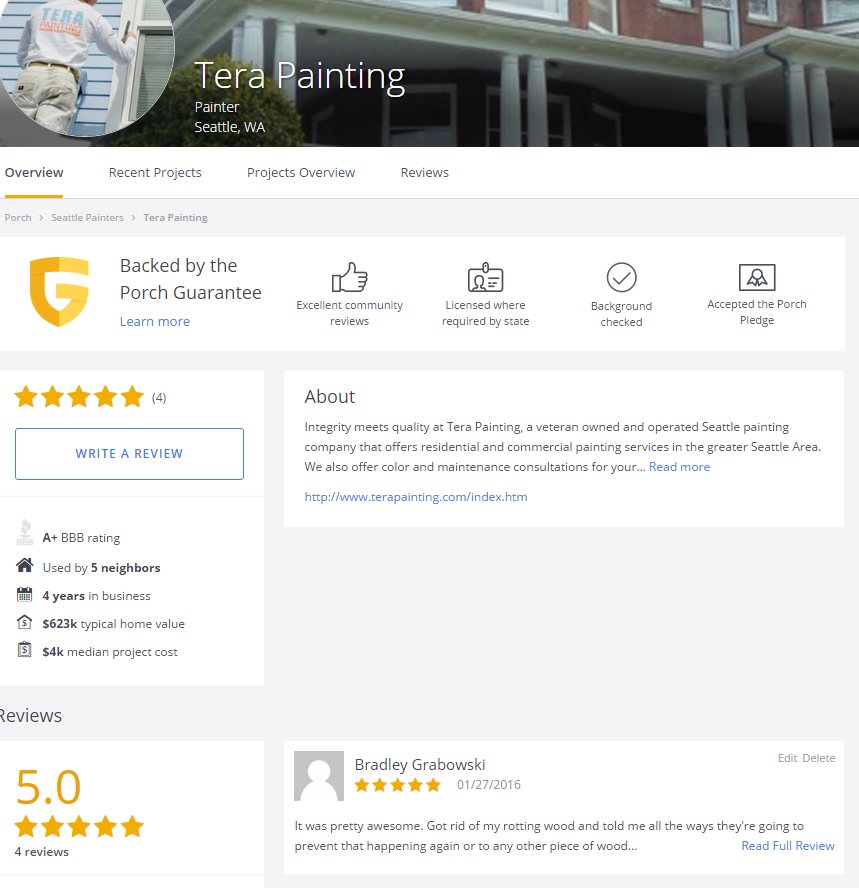Click the Write a Review button
The image size is (859, 888).
coord(129,454)
